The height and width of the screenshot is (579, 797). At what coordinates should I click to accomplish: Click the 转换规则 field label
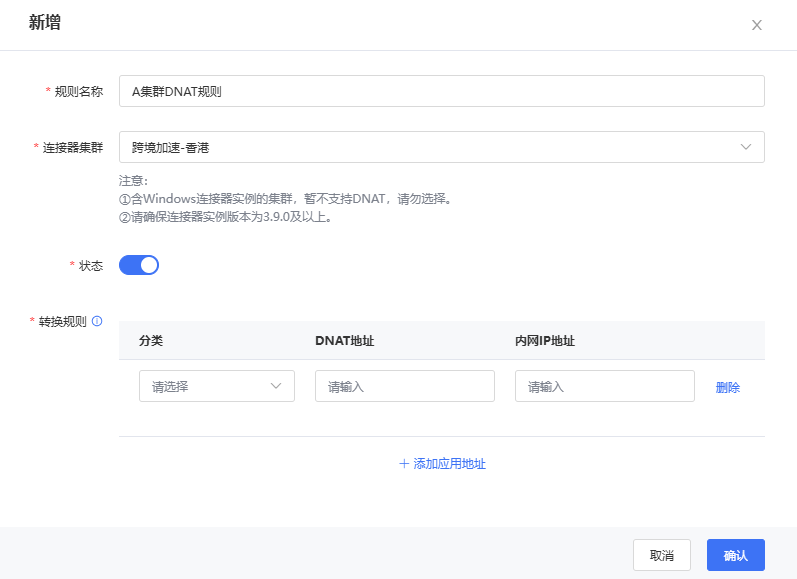point(63,321)
